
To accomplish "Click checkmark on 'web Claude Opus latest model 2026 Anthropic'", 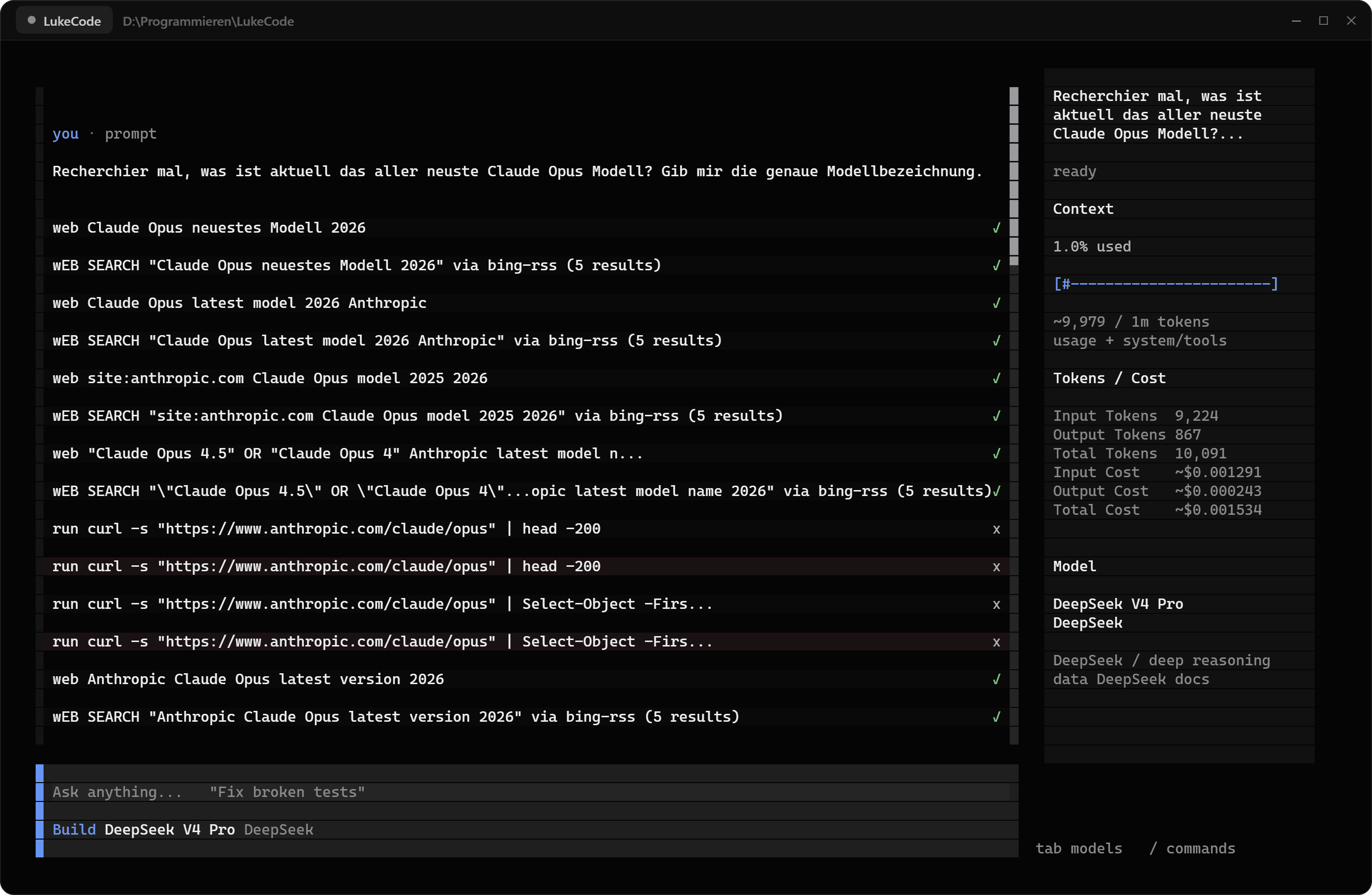I will pos(996,303).
